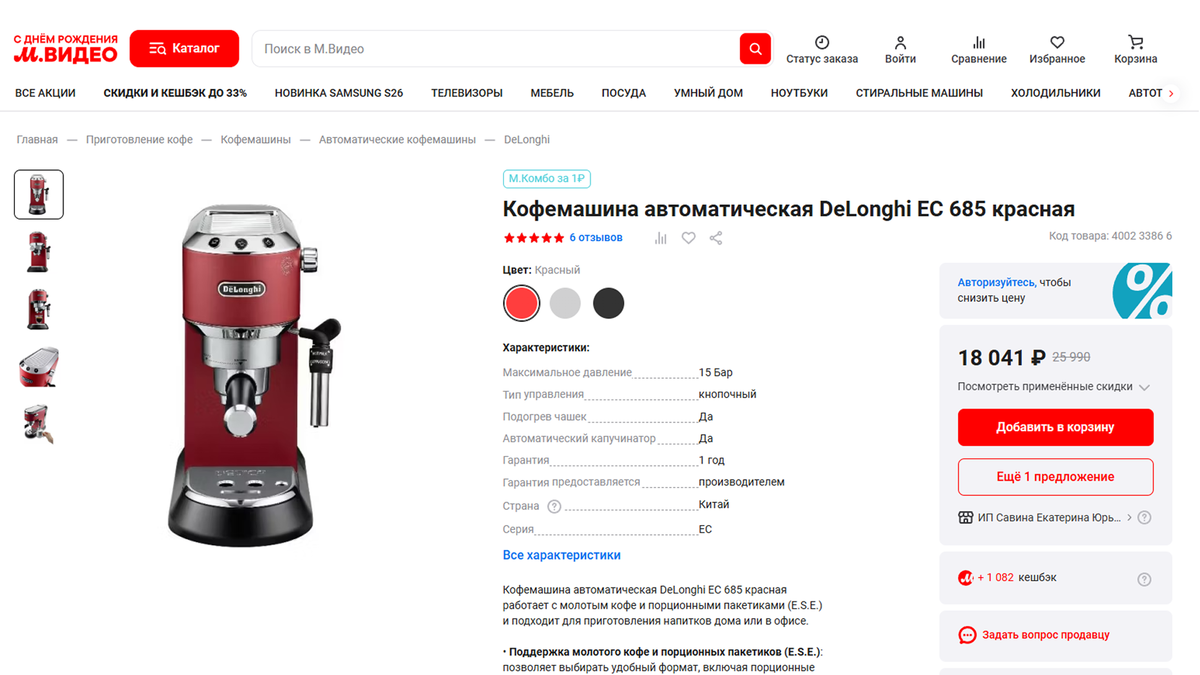This screenshot has width=1200, height=675.
Task: Open the Ноутбуки category menu item
Action: pyautogui.click(x=799, y=93)
